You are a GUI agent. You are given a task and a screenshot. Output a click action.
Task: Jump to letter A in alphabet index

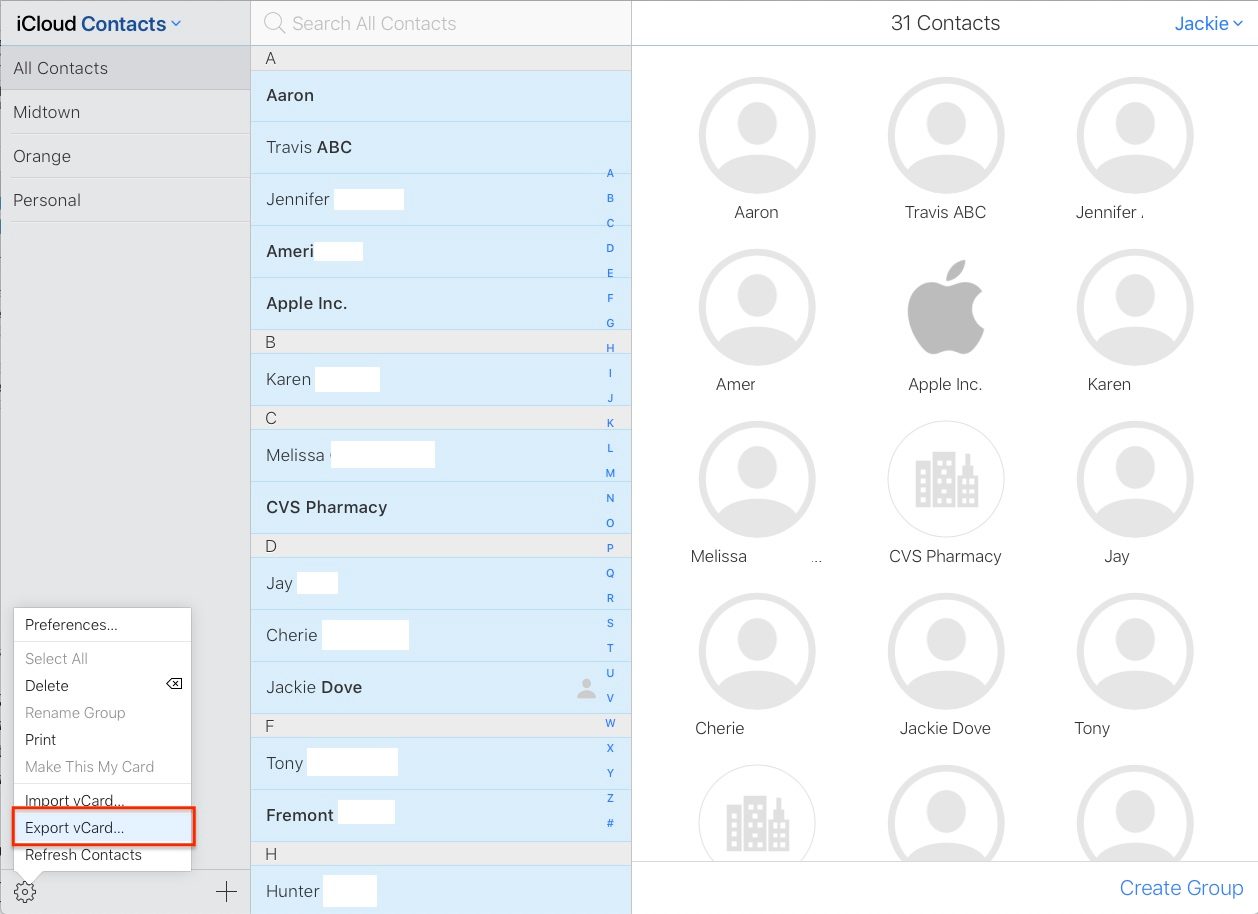coord(610,173)
